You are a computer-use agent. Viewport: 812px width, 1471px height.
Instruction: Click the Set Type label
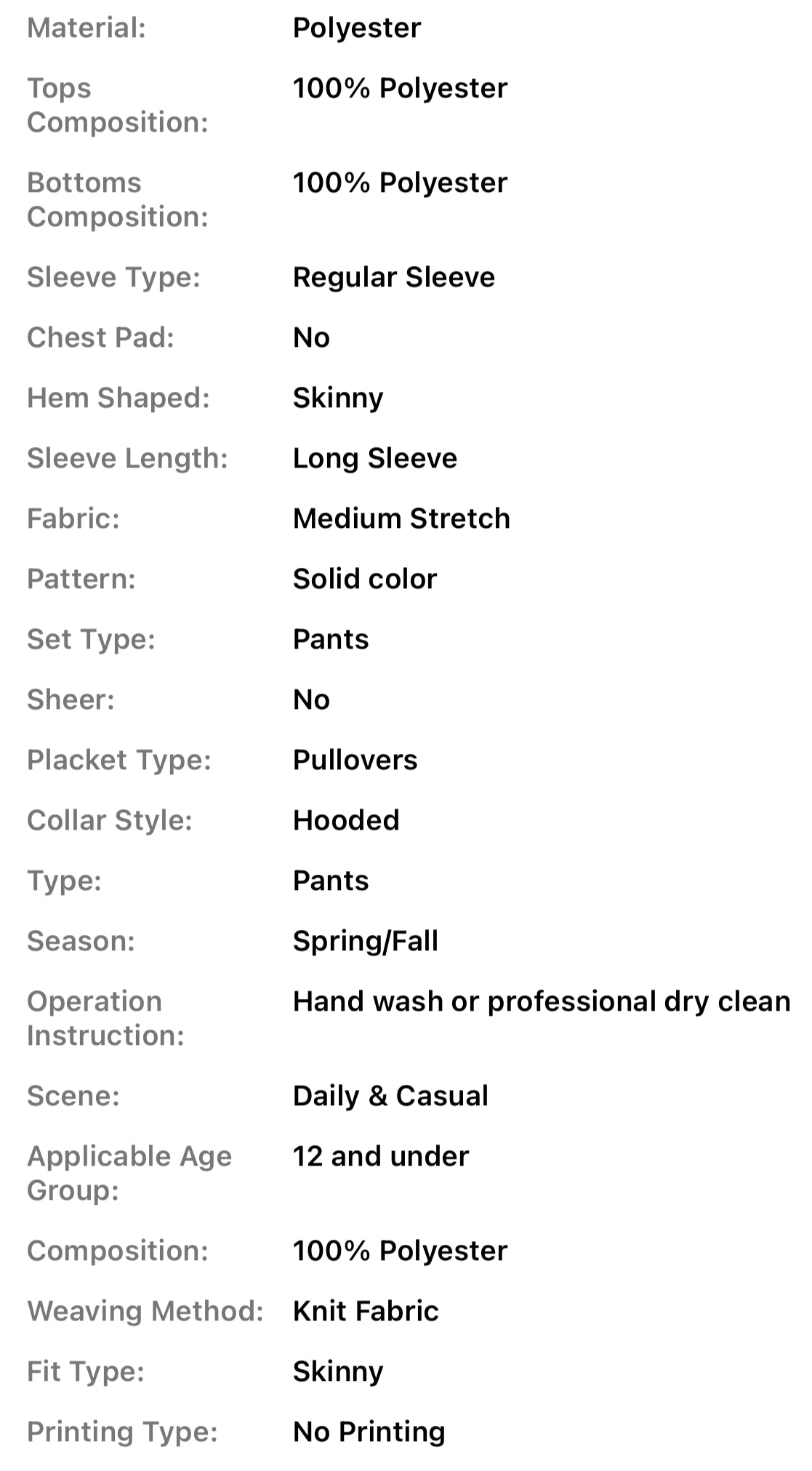point(91,639)
